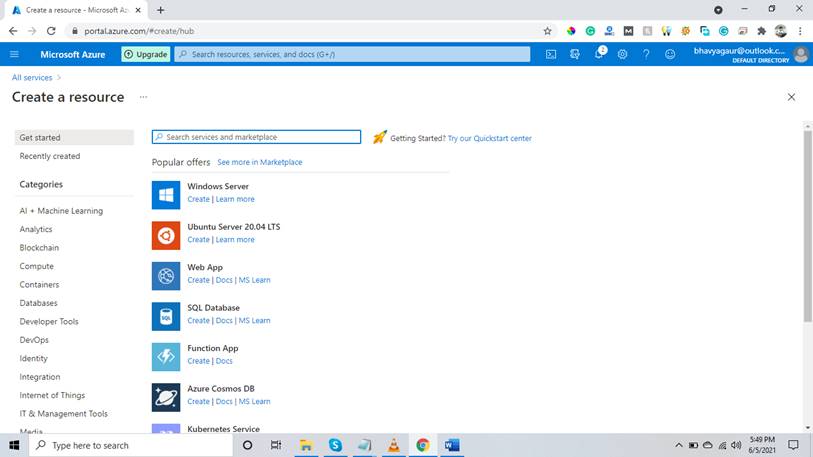Click the Windows taskbar search box
813x457 pixels.
click(x=131, y=445)
